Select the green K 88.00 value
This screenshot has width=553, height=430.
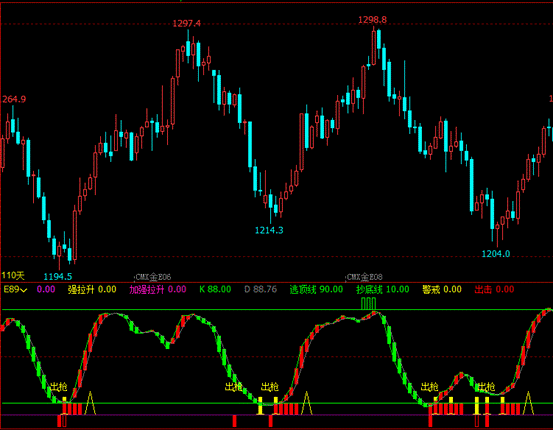[215, 290]
